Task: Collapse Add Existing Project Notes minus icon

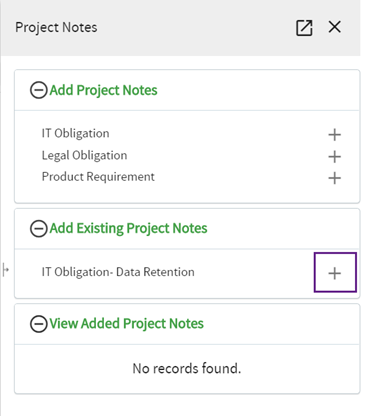Action: [x=39, y=229]
